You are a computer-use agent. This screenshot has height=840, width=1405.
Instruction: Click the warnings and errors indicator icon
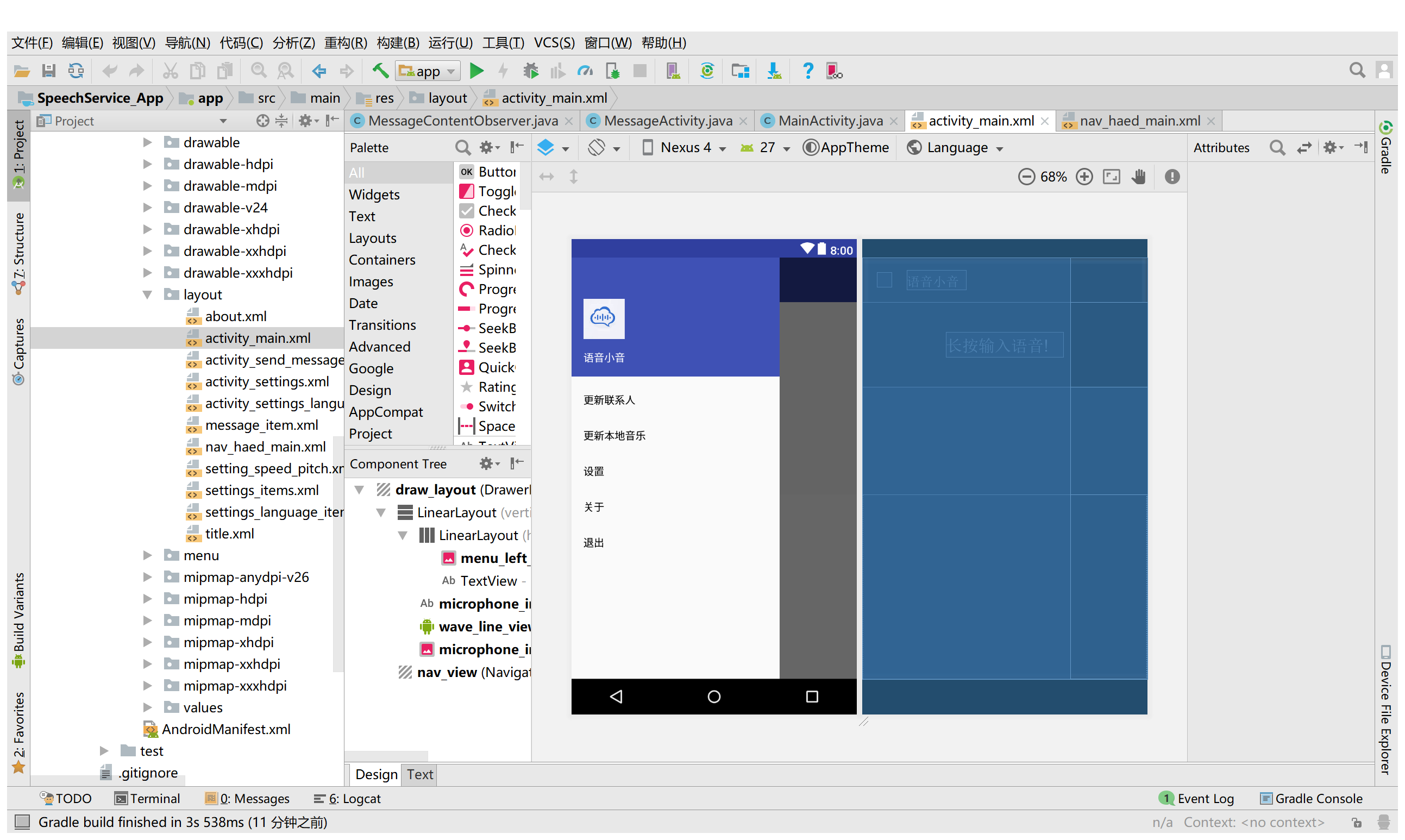point(1172,177)
